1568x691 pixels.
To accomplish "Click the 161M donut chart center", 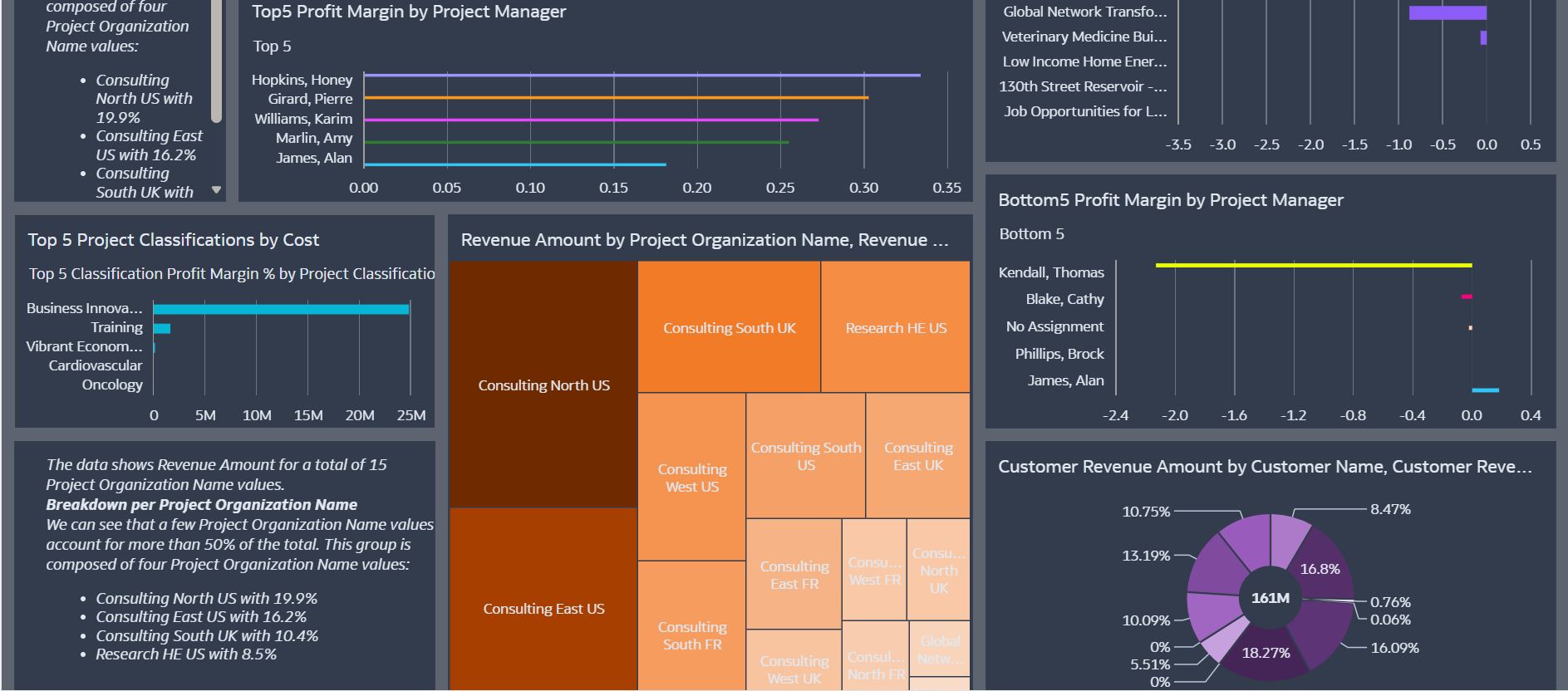I will (x=1271, y=598).
